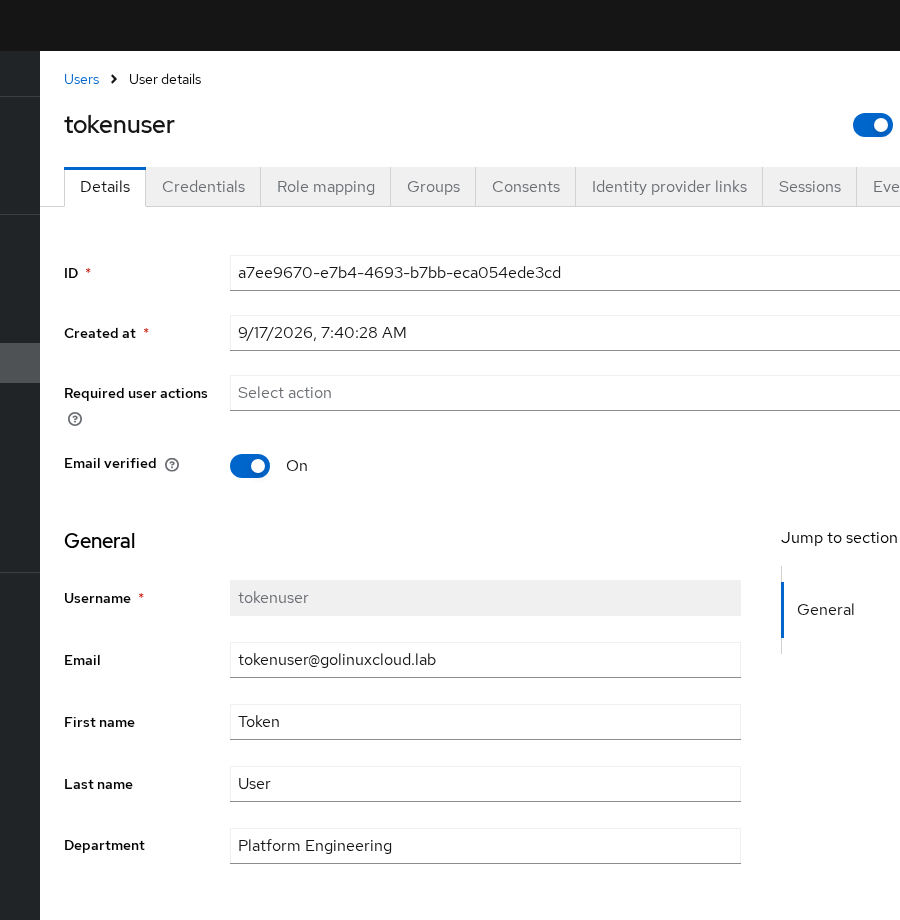
Task: Click the 'Department' label
Action: point(104,845)
